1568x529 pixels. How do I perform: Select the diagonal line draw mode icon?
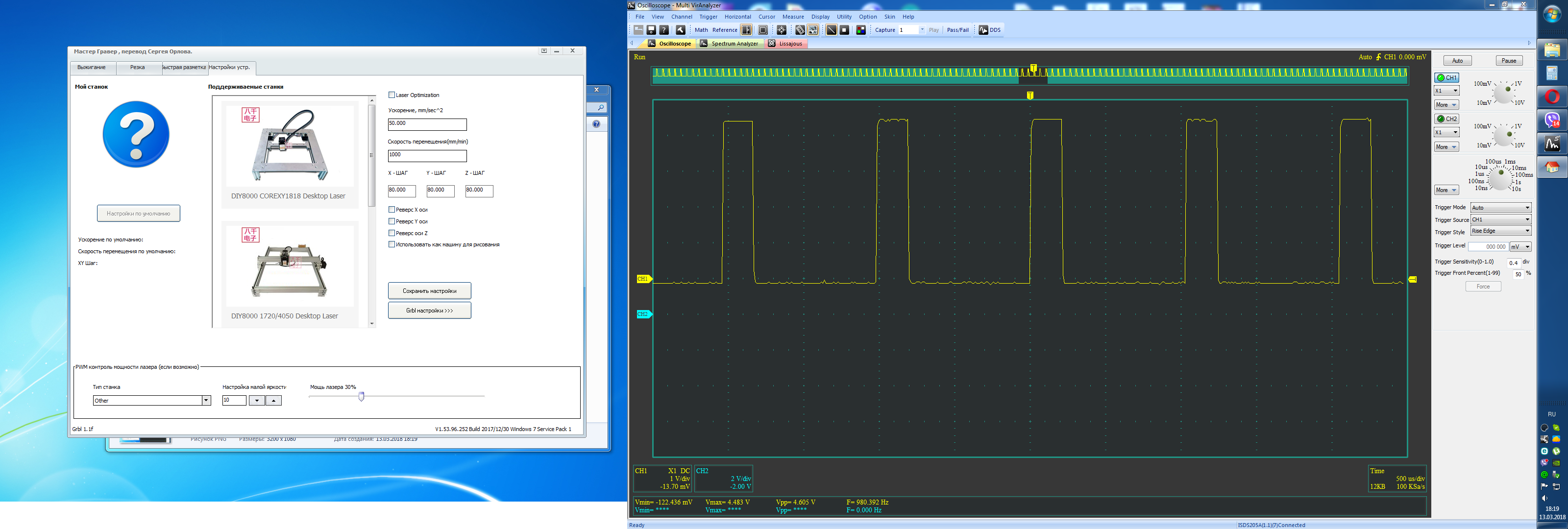[x=832, y=30]
